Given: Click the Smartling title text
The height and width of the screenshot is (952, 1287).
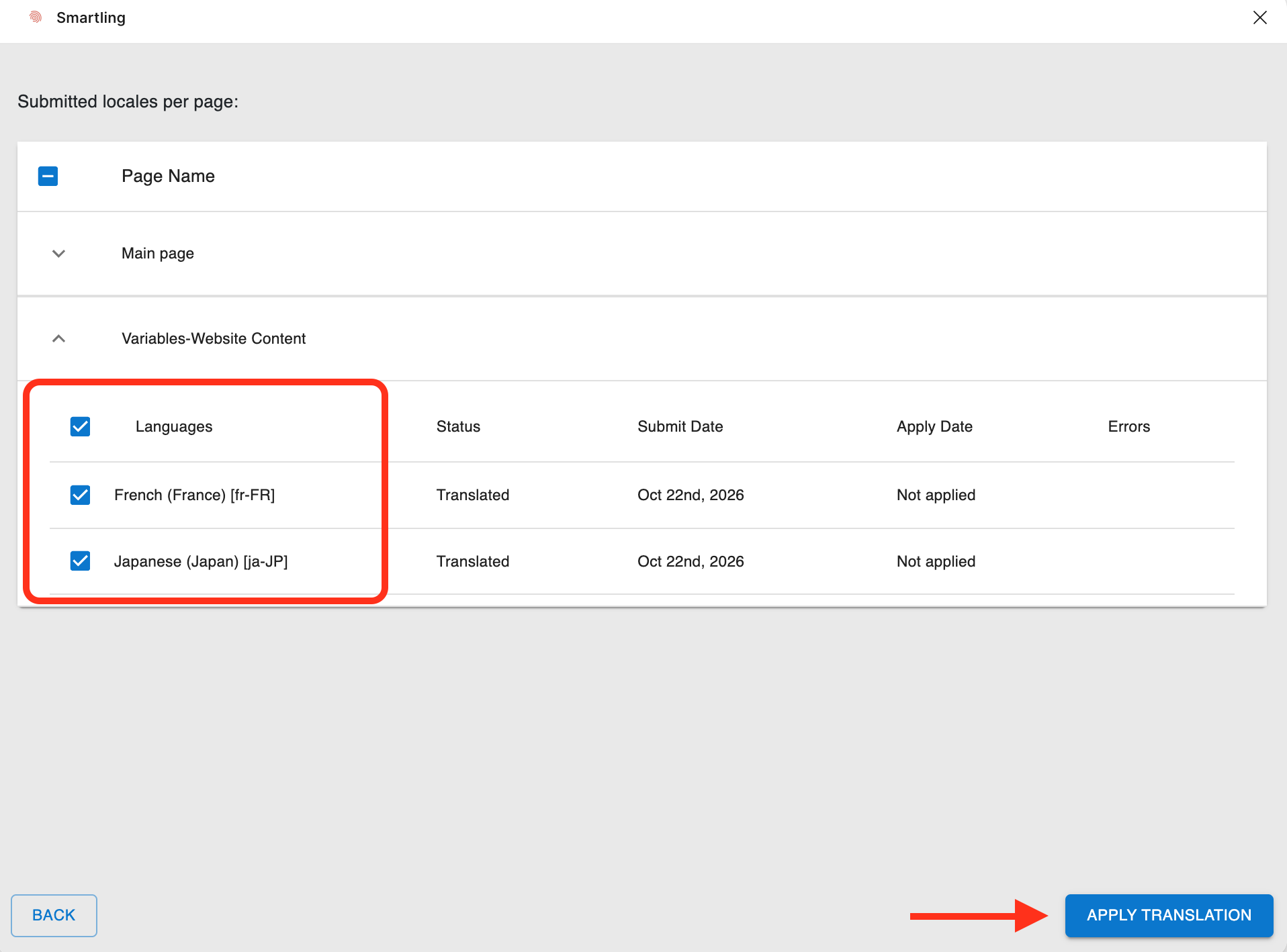Looking at the screenshot, I should (x=91, y=17).
